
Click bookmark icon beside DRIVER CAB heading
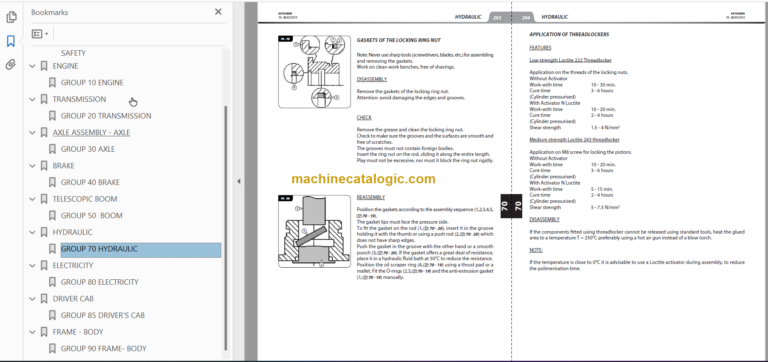(44, 299)
